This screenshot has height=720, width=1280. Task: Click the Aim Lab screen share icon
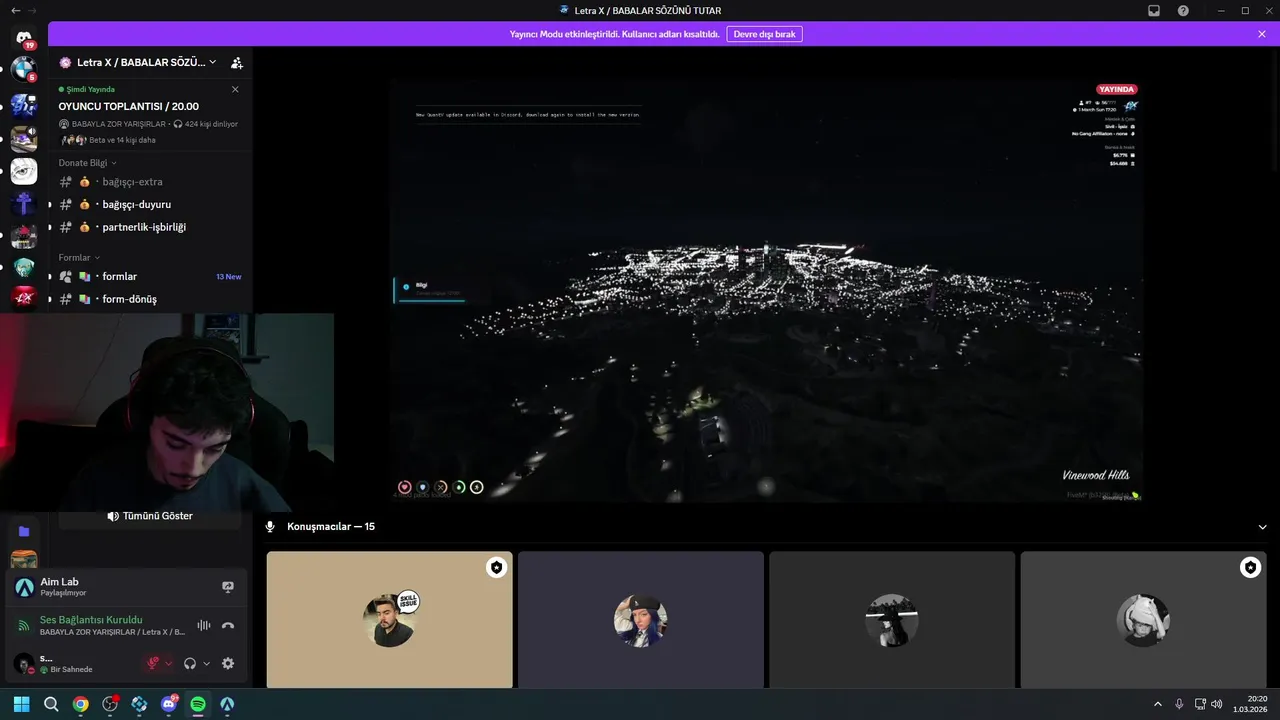point(228,587)
